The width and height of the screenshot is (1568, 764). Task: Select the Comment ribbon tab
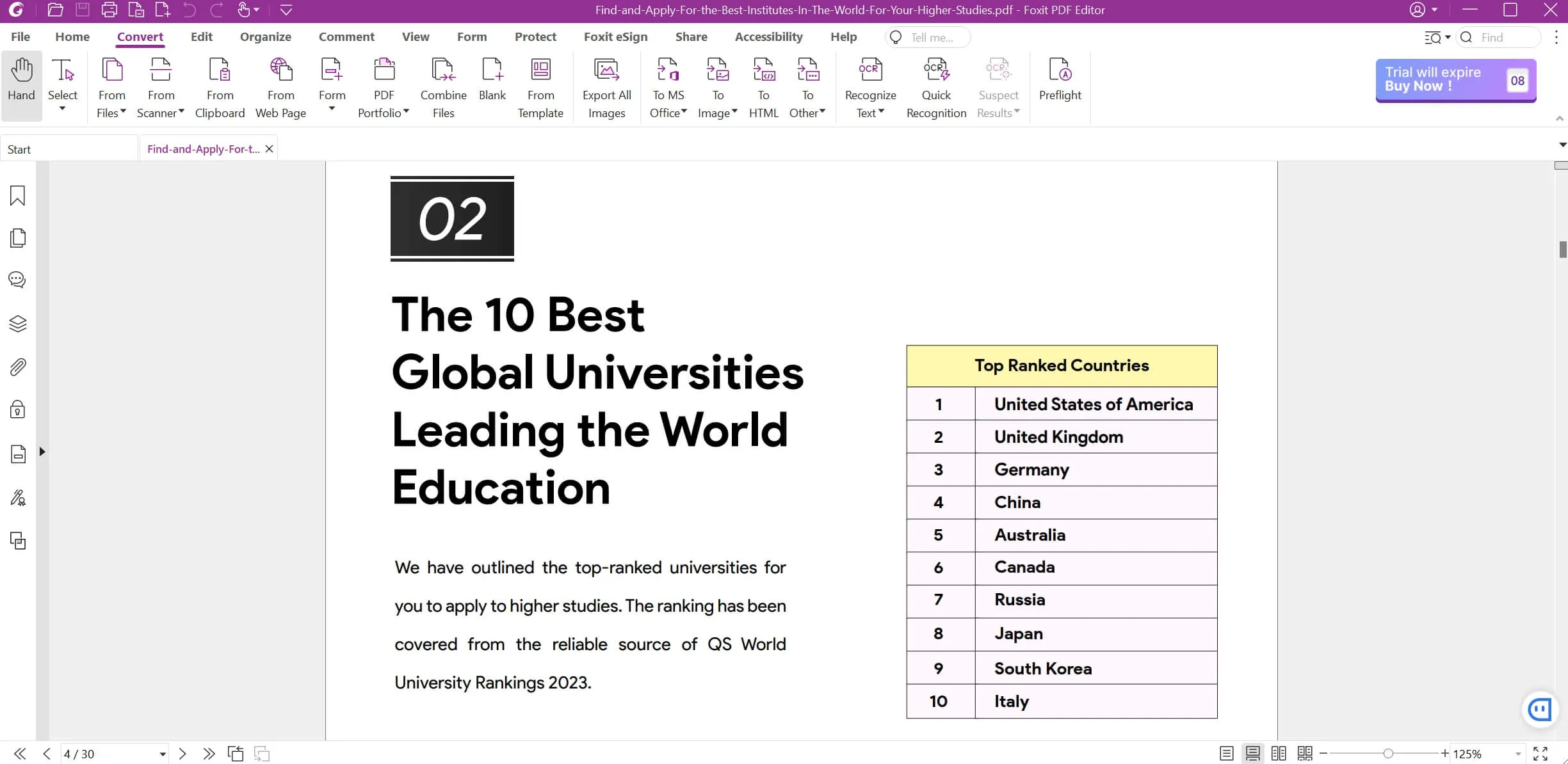[346, 37]
